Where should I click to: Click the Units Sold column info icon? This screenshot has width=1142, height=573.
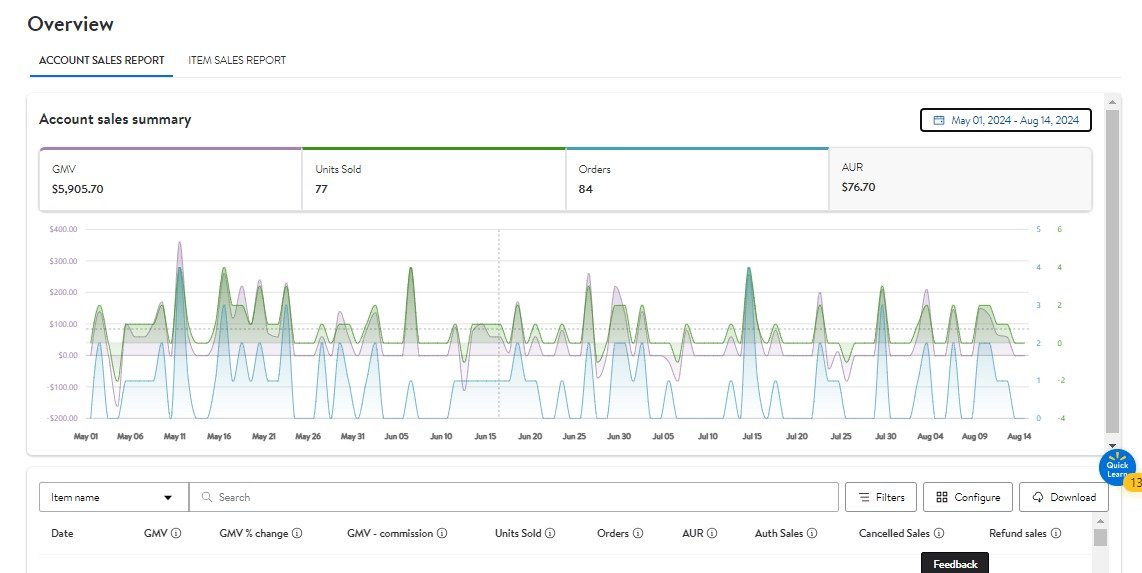click(x=550, y=534)
